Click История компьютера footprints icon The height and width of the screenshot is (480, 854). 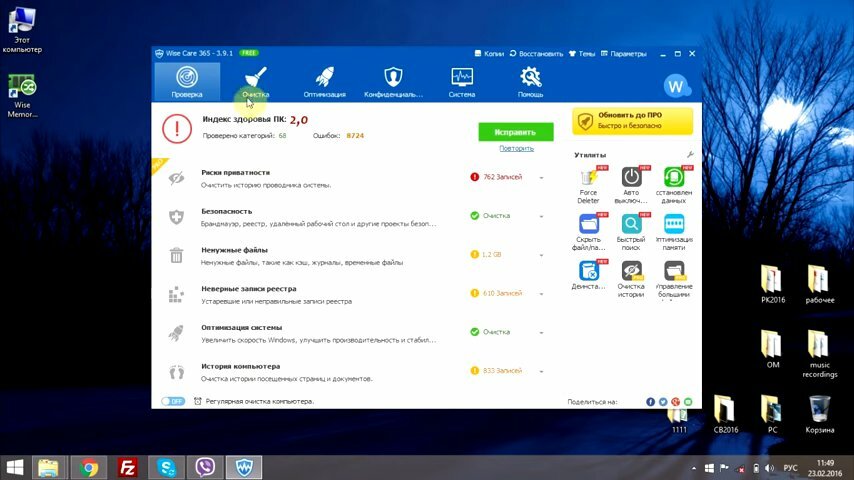click(176, 372)
